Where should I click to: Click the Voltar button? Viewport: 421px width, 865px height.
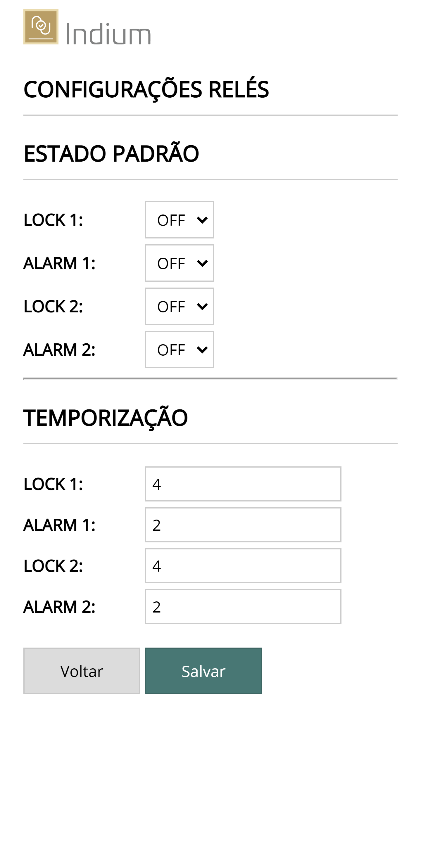click(82, 671)
